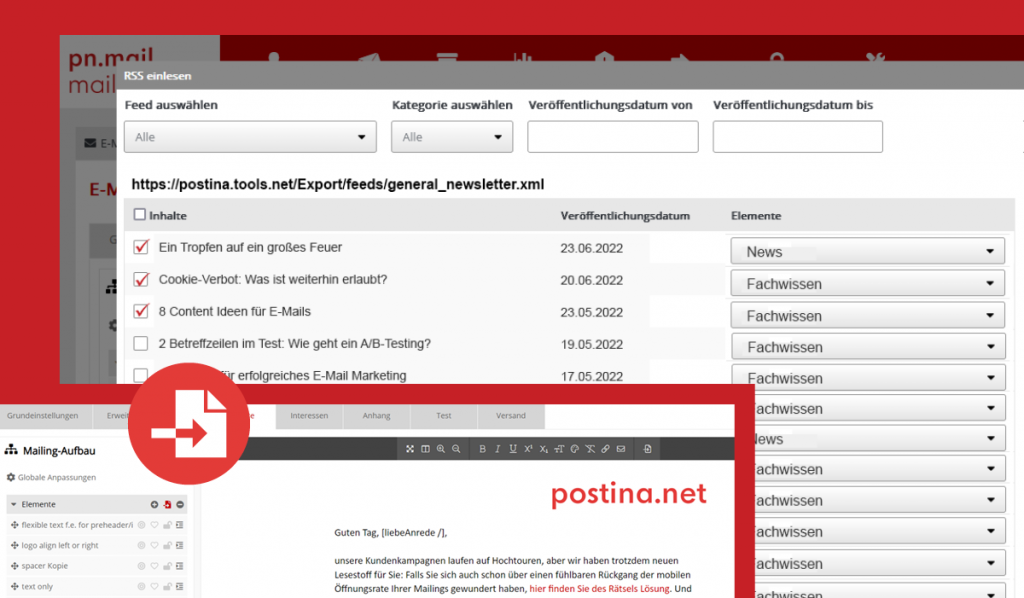Viewport: 1024px width, 598px height.
Task: Click the Mailing-Aufbau hierarchy icon
Action: coord(11,450)
